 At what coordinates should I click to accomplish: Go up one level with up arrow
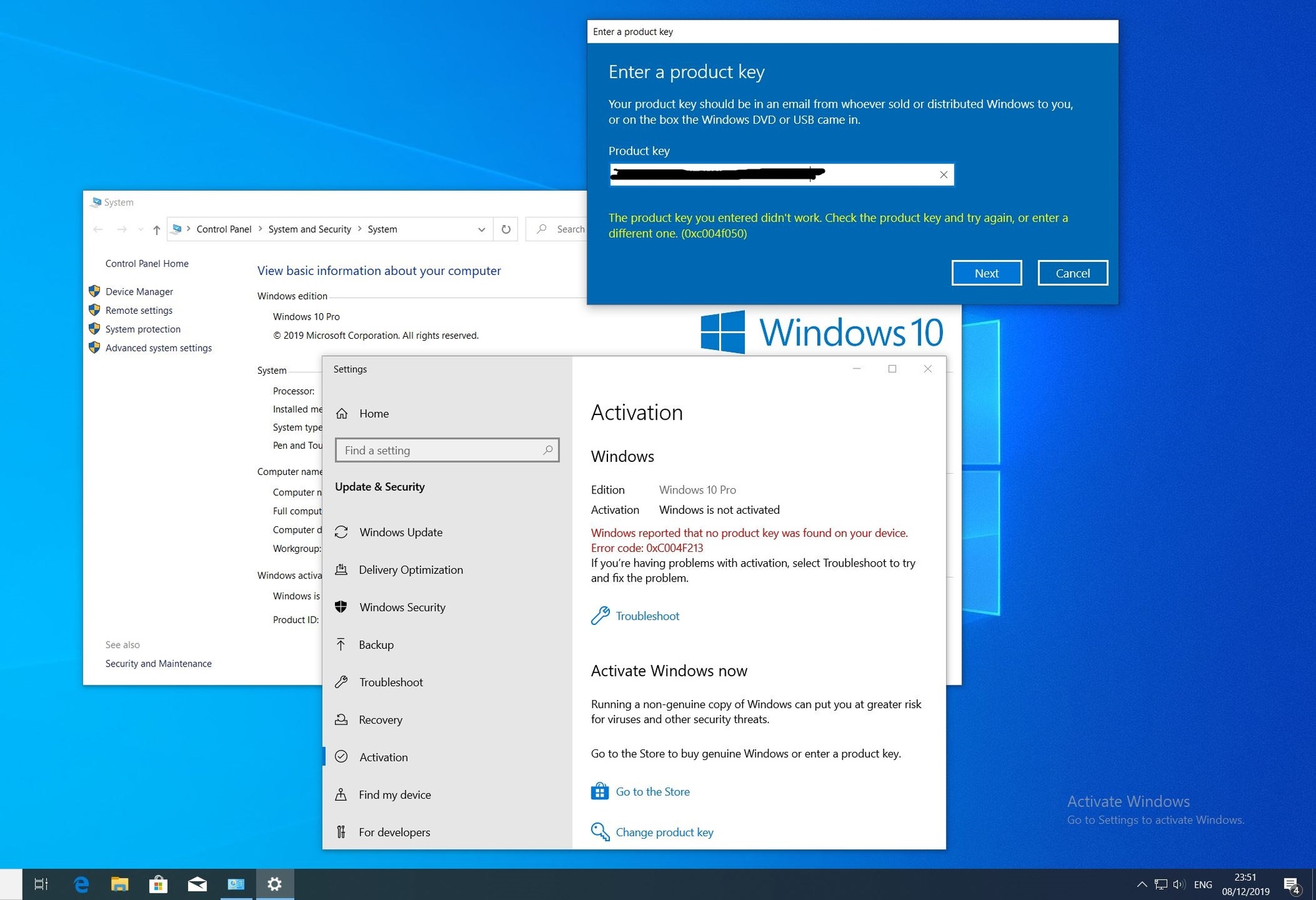pos(157,230)
